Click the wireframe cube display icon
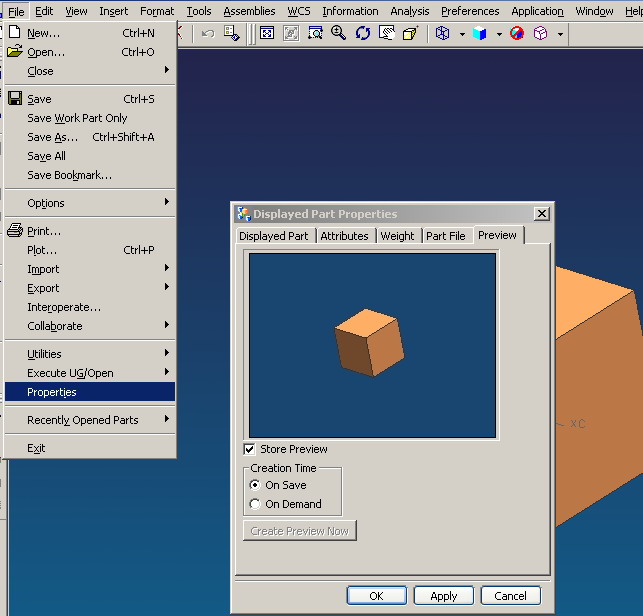 click(x=442, y=33)
